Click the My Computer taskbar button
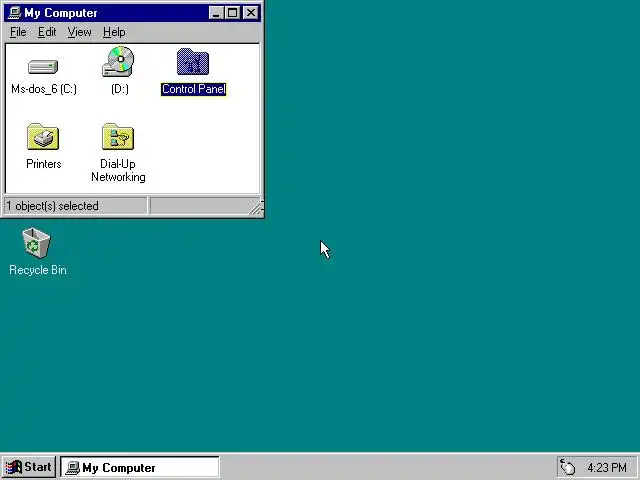640x480 pixels. click(x=140, y=467)
